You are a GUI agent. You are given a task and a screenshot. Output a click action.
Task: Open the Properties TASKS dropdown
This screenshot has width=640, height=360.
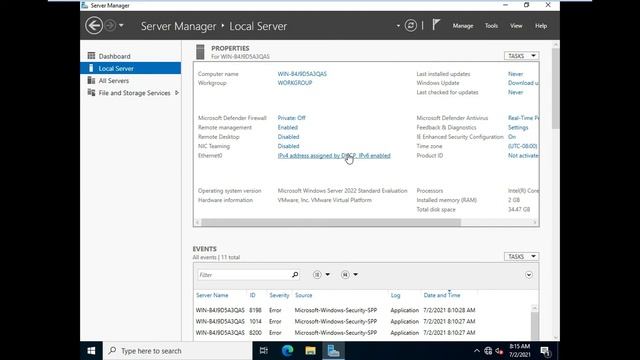[x=521, y=56]
